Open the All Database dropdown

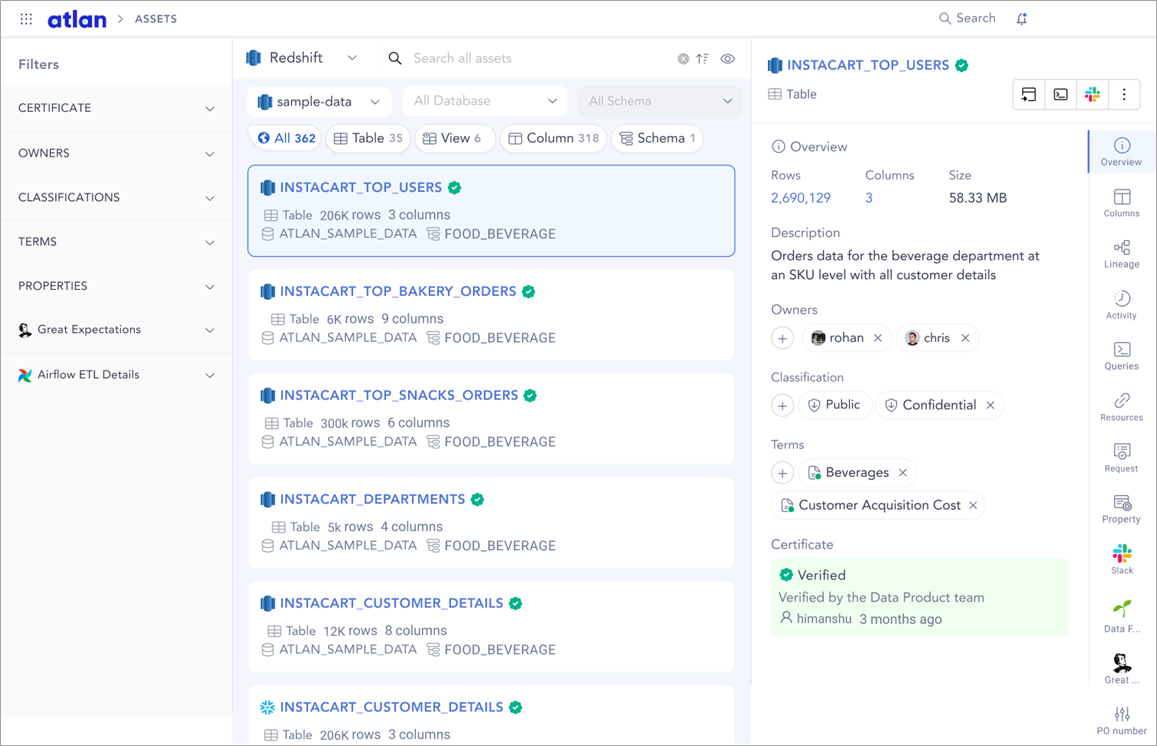click(486, 101)
